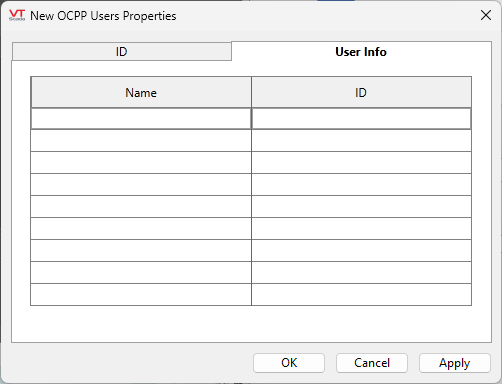Screen dimensions: 502x384
Task: Click the Name column header
Action: point(141,92)
